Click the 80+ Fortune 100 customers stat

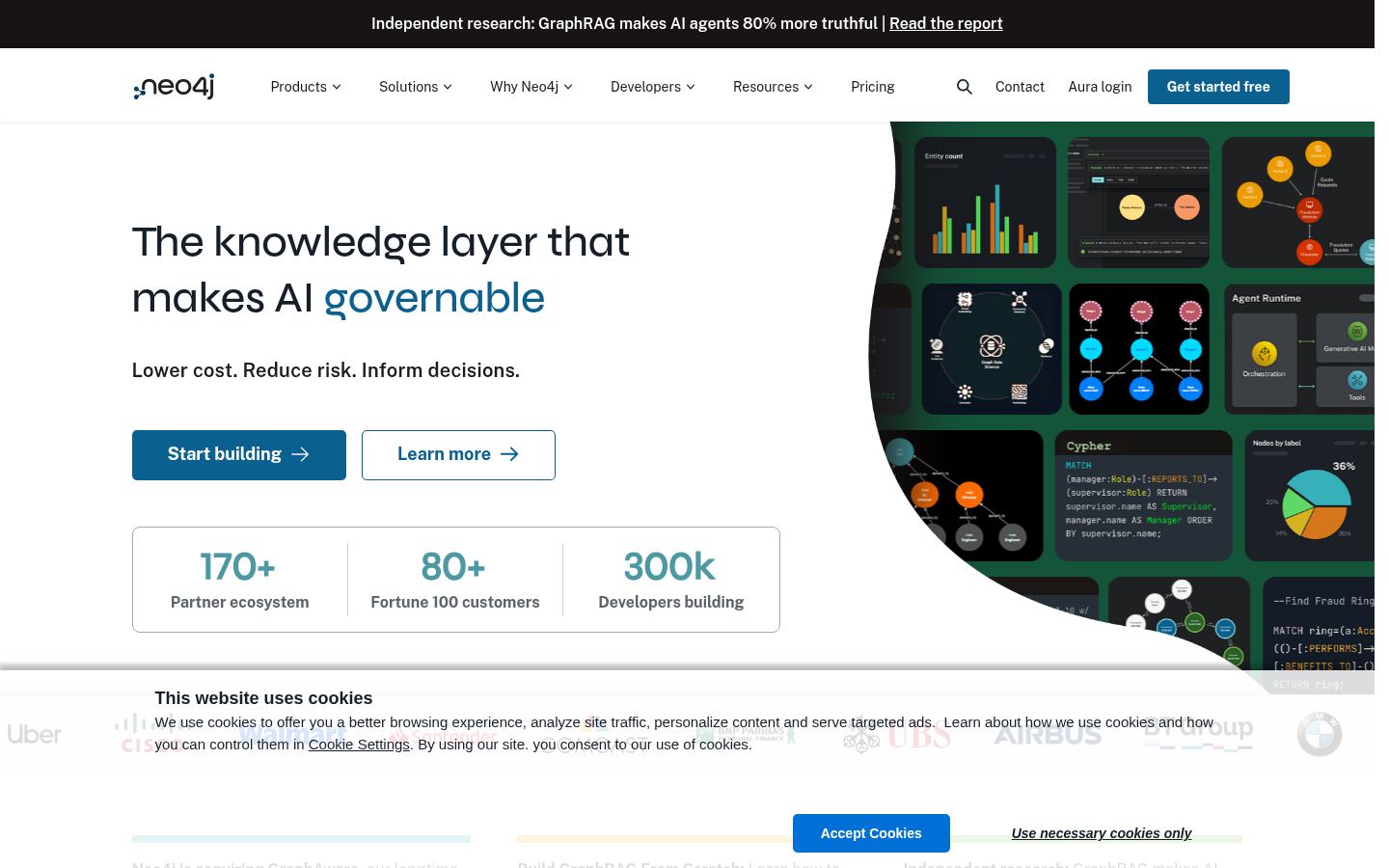click(455, 580)
